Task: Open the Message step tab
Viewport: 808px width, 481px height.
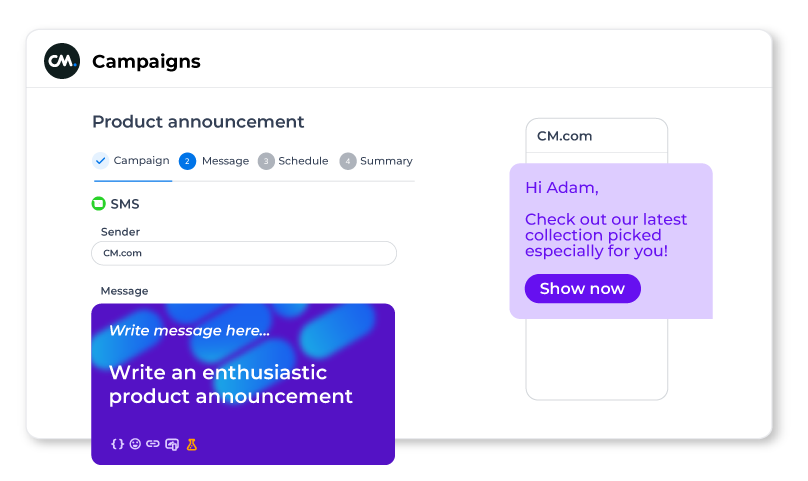Action: click(214, 161)
